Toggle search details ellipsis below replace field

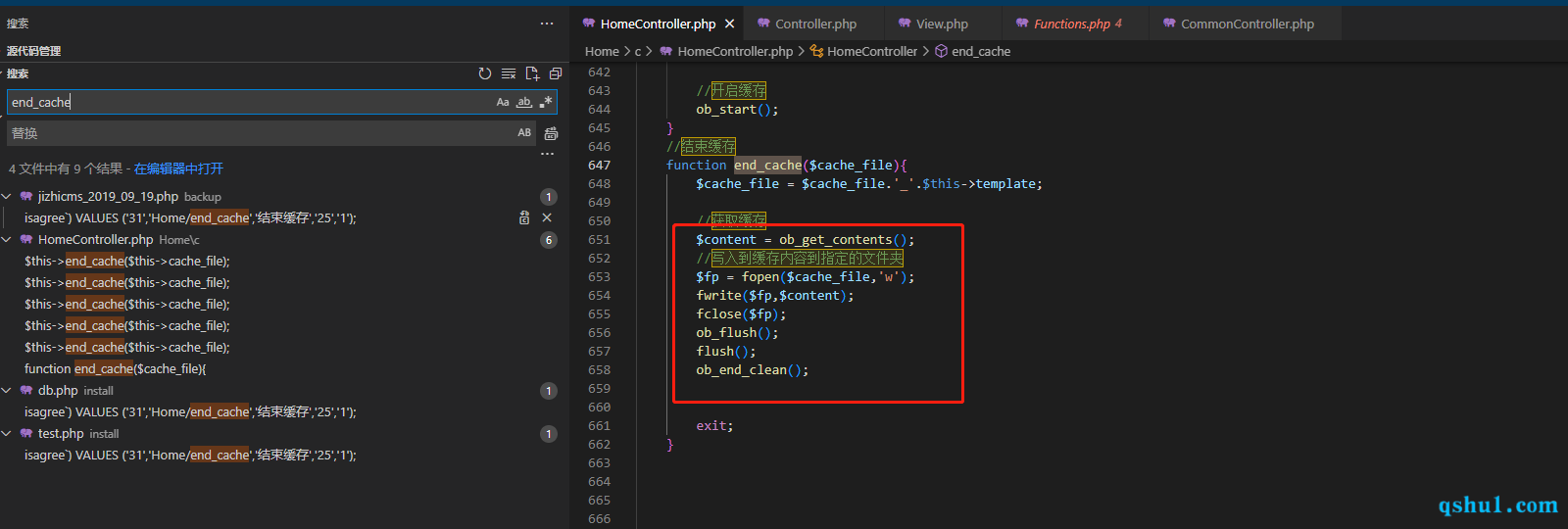[x=547, y=154]
